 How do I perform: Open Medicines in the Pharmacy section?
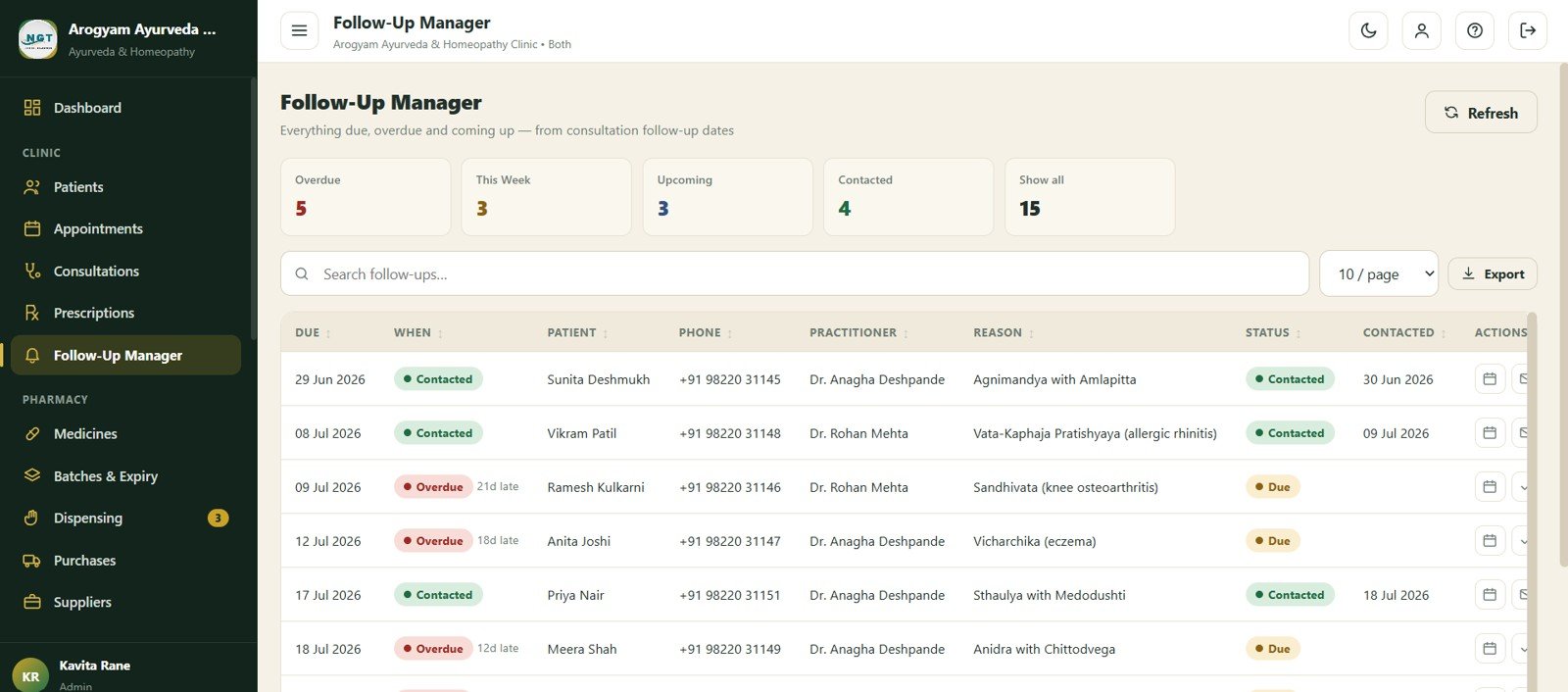(125, 434)
